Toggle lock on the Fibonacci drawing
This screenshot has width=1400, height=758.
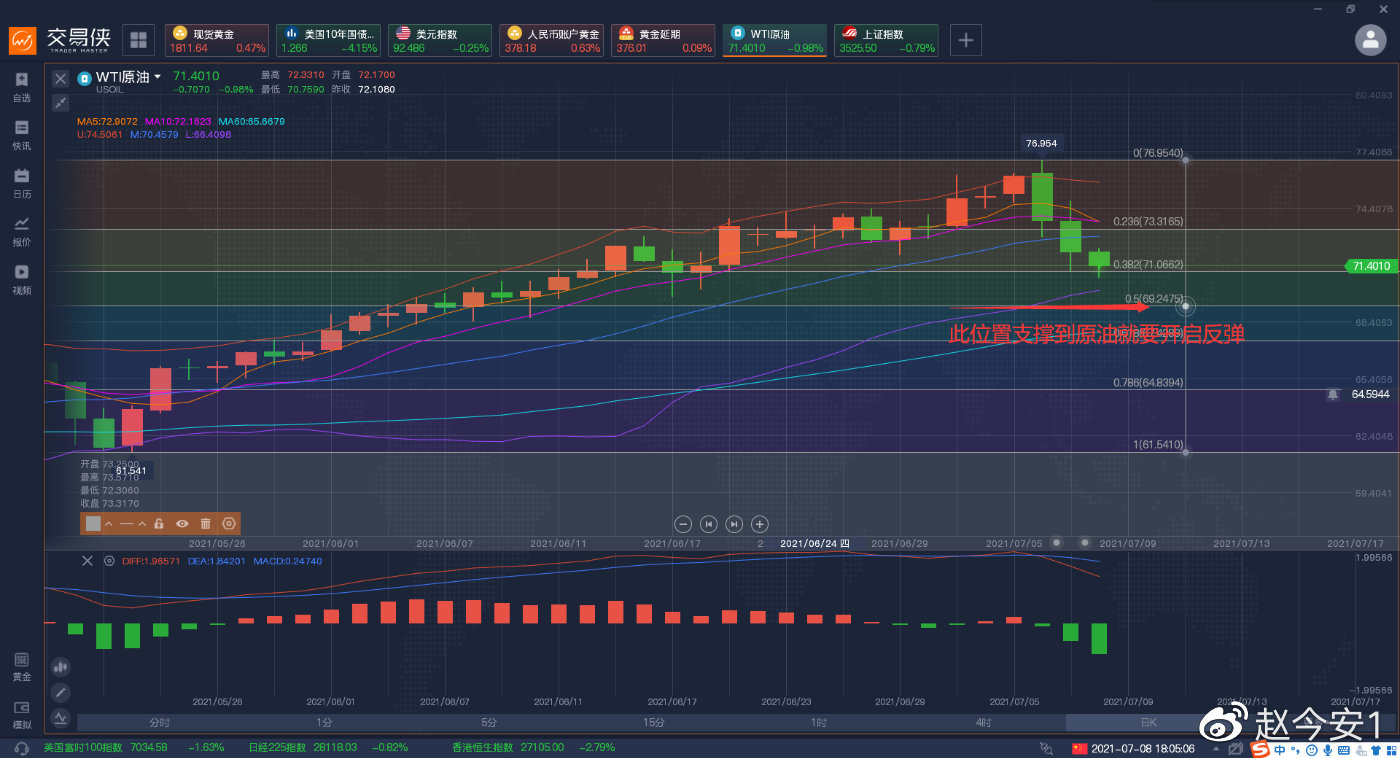click(x=159, y=523)
